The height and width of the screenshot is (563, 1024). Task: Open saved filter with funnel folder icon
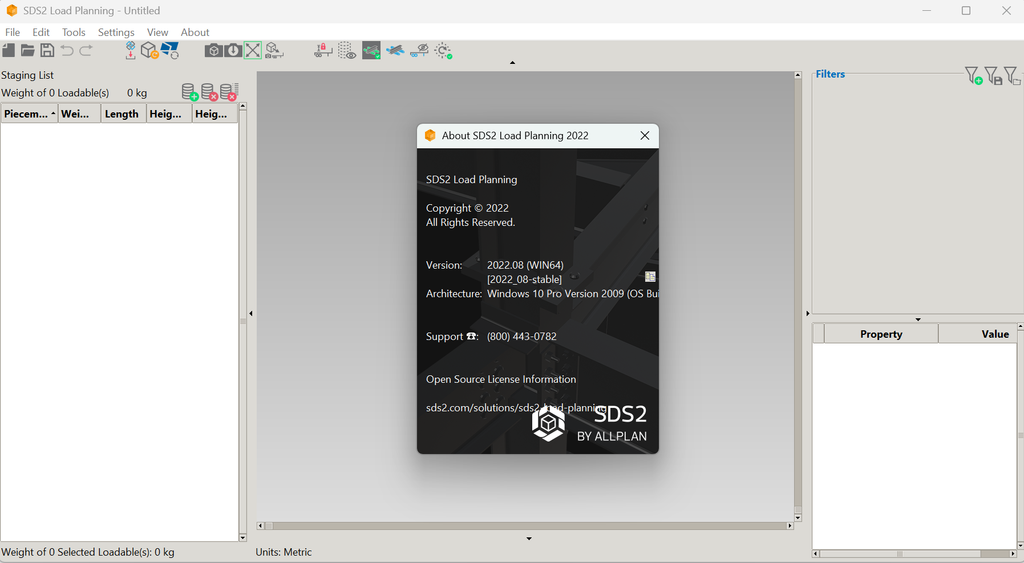pyautogui.click(x=1012, y=76)
